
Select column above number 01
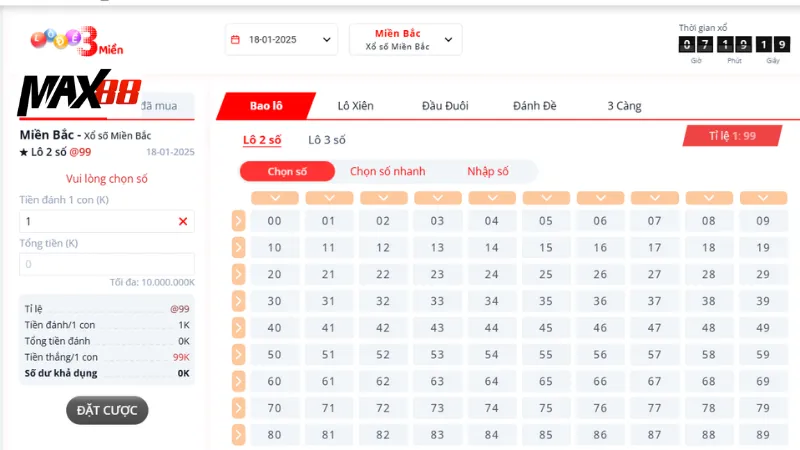(x=329, y=198)
